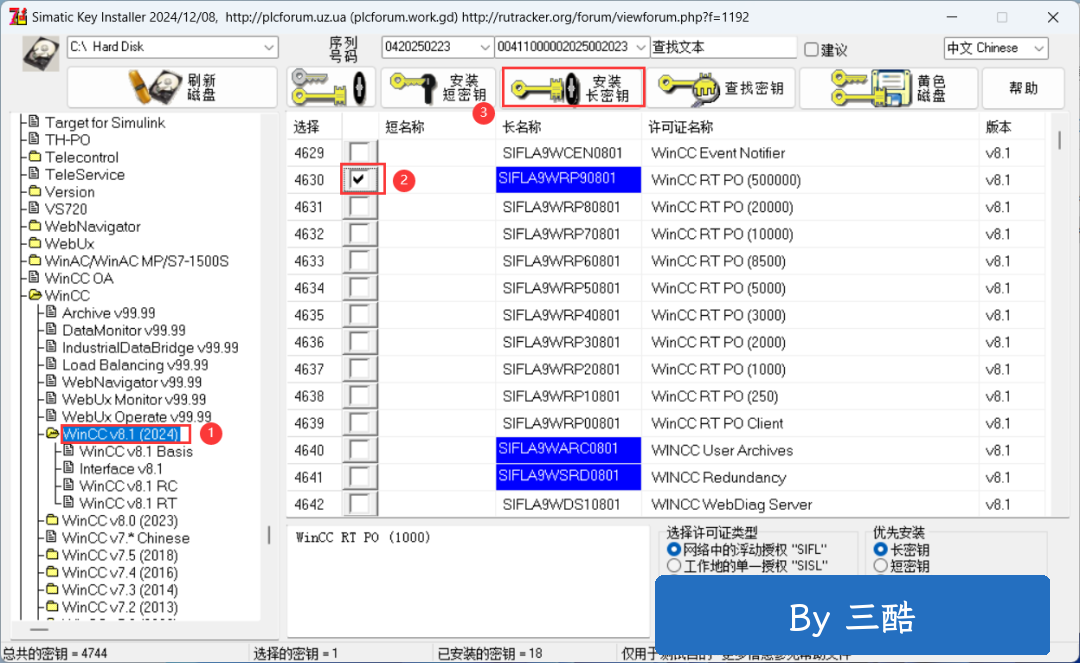The height and width of the screenshot is (663, 1080).
Task: Open the C:\ Hard Disk drive dropdown
Action: (x=269, y=47)
